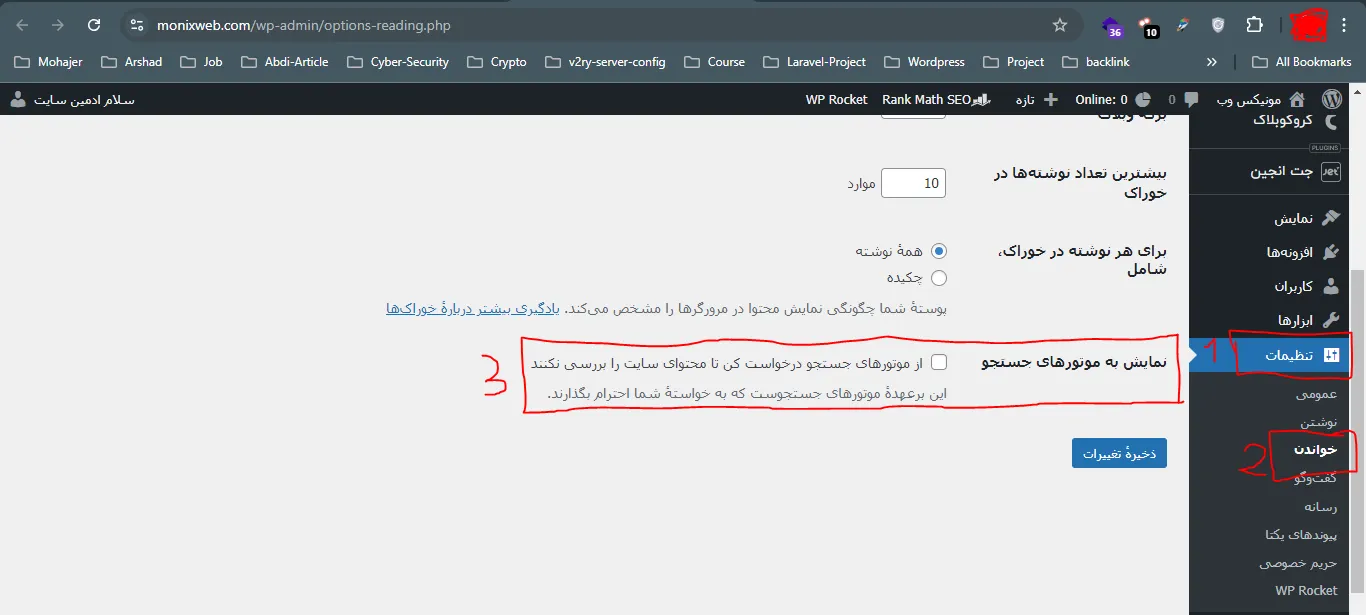Show more bookmarks with the double chevron
Image resolution: width=1366 pixels, height=615 pixels.
[1212, 62]
